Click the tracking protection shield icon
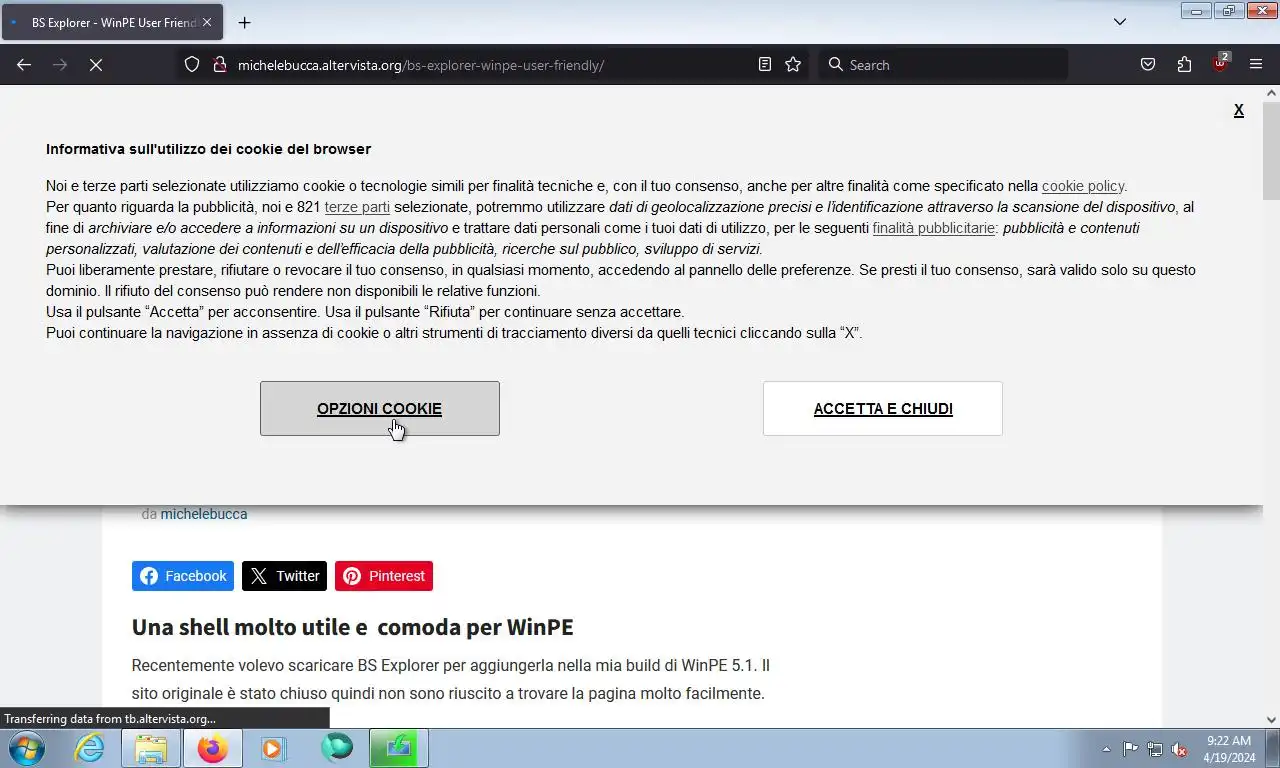1280x768 pixels. pyautogui.click(x=192, y=65)
